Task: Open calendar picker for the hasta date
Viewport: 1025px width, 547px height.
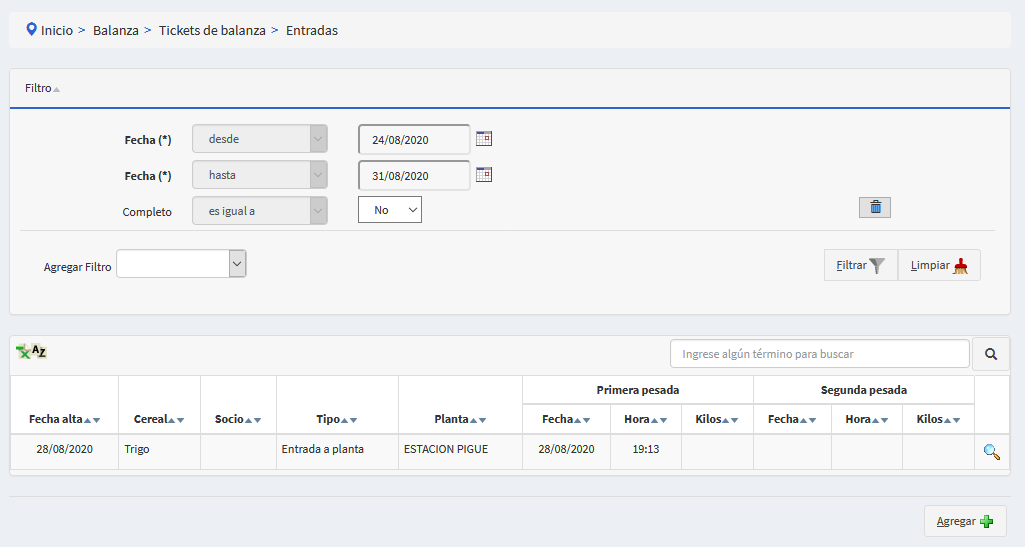Action: (484, 175)
